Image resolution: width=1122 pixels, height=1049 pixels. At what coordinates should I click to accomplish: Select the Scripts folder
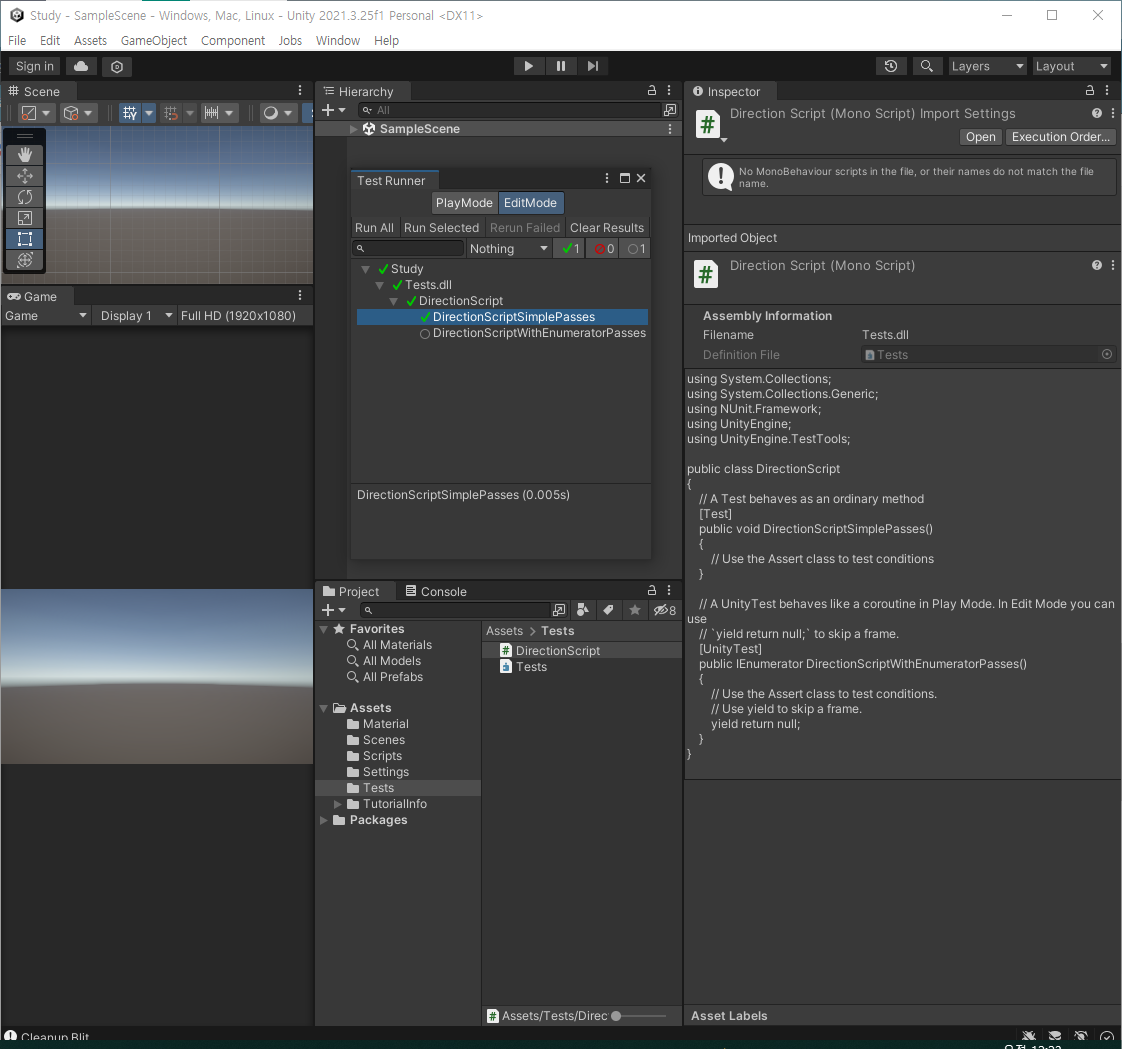point(382,756)
